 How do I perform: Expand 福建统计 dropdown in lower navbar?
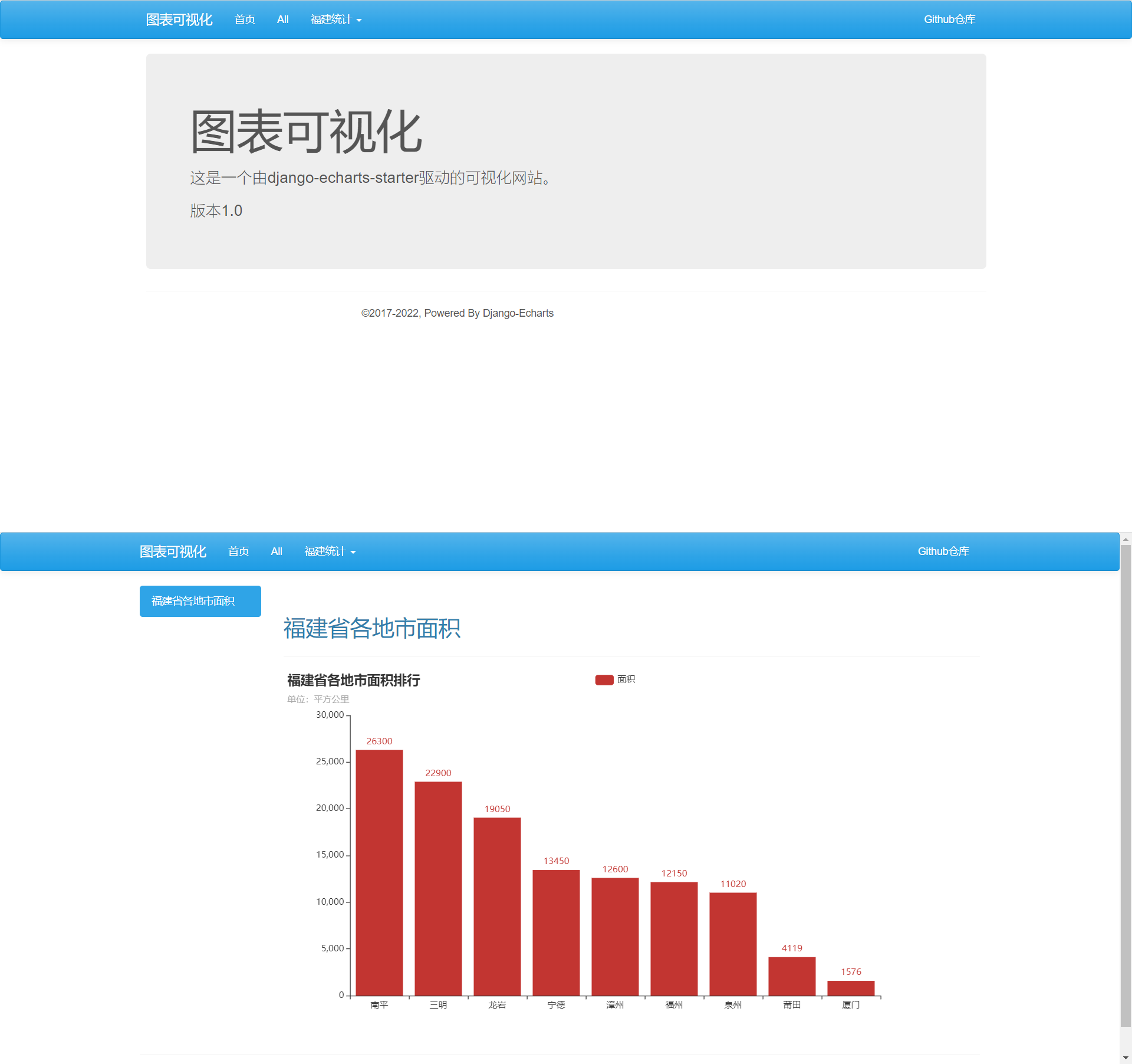pos(330,551)
